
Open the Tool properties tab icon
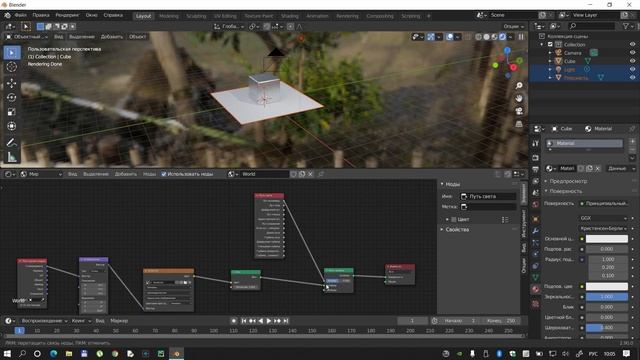pyautogui.click(x=536, y=144)
